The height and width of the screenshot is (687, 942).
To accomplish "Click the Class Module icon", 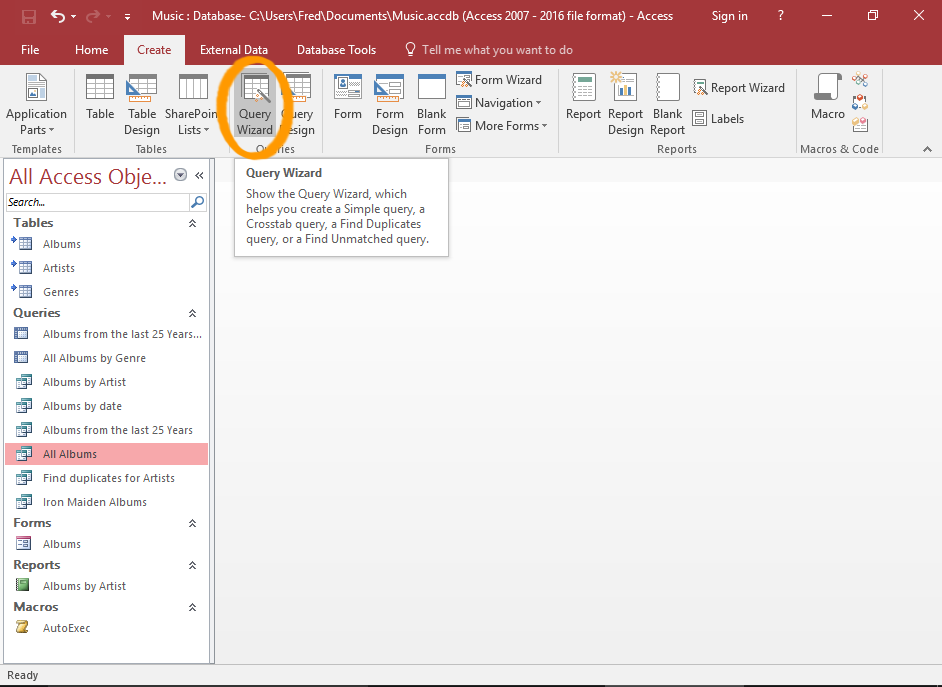I will click(860, 102).
